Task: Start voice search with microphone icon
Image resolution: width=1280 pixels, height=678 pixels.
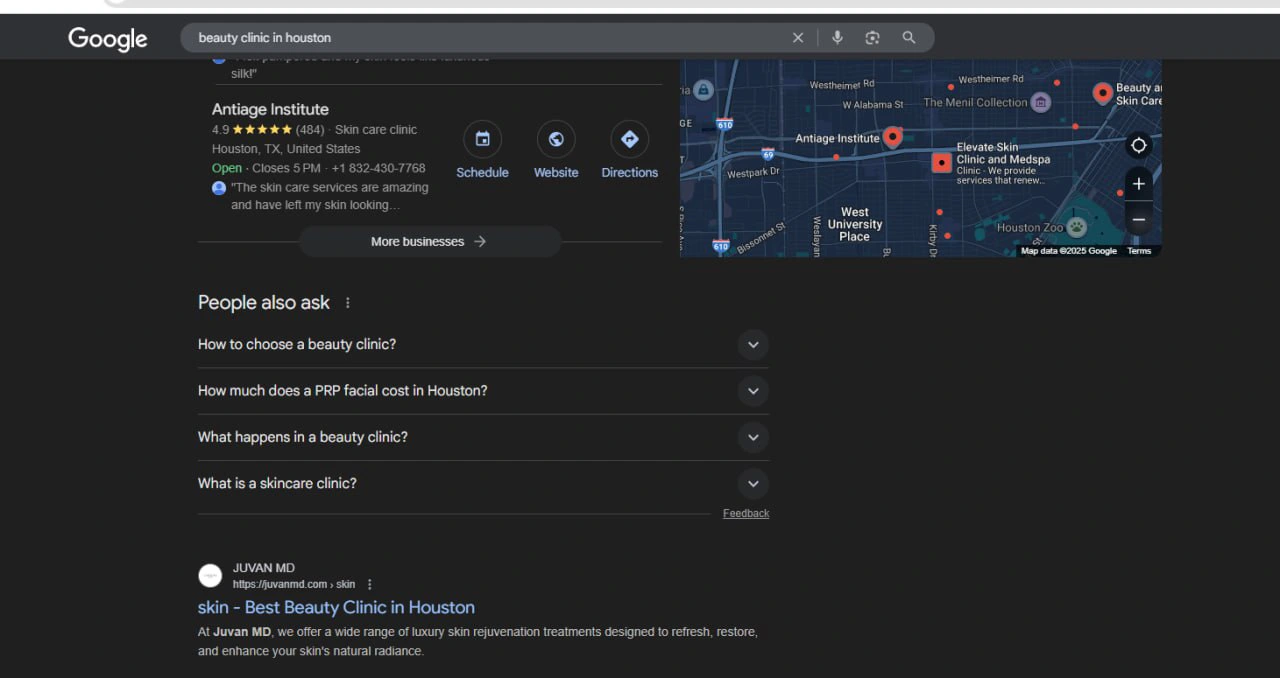Action: click(837, 38)
